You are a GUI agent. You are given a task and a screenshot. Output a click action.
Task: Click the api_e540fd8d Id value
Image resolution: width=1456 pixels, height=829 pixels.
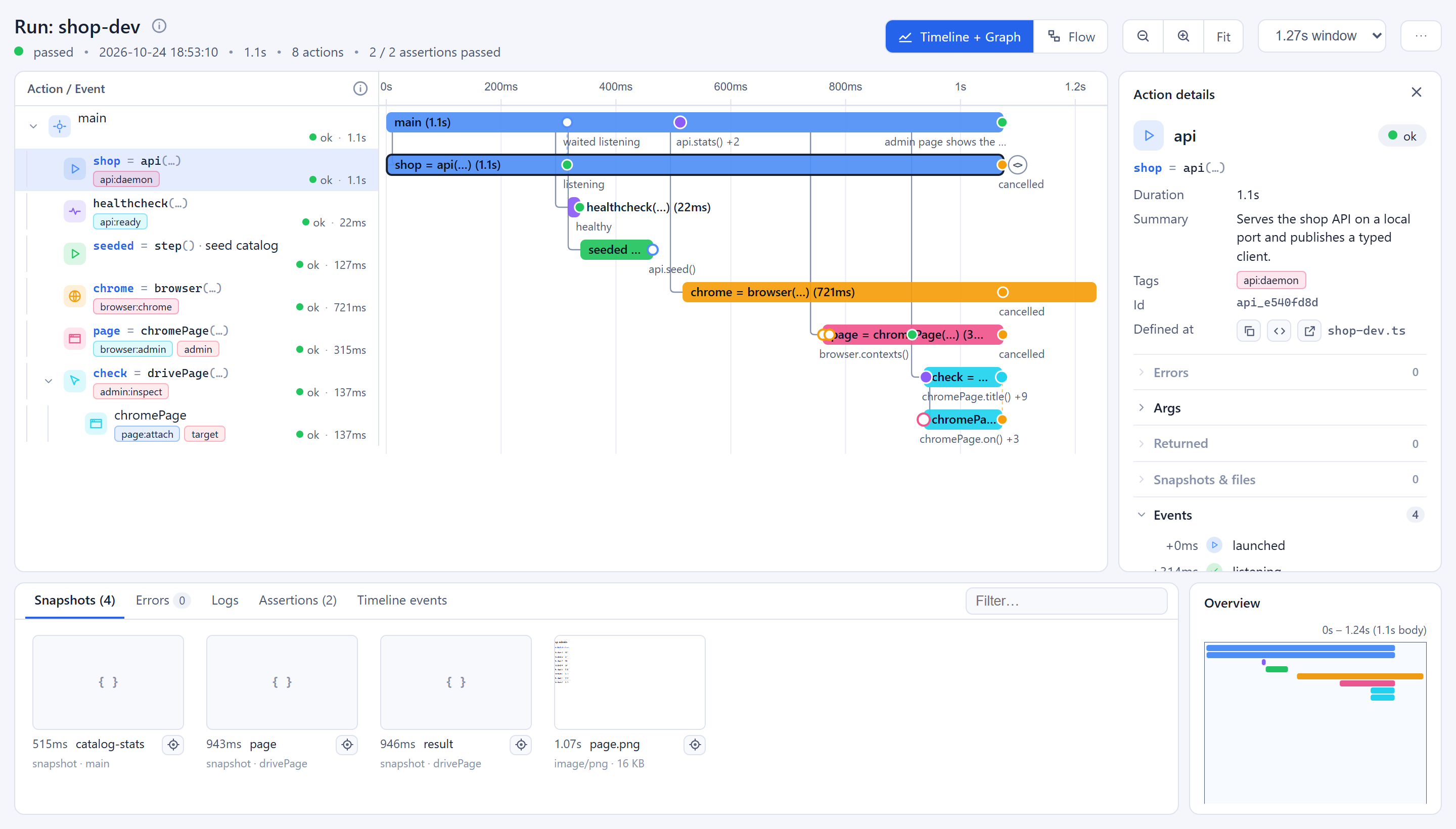point(1277,303)
